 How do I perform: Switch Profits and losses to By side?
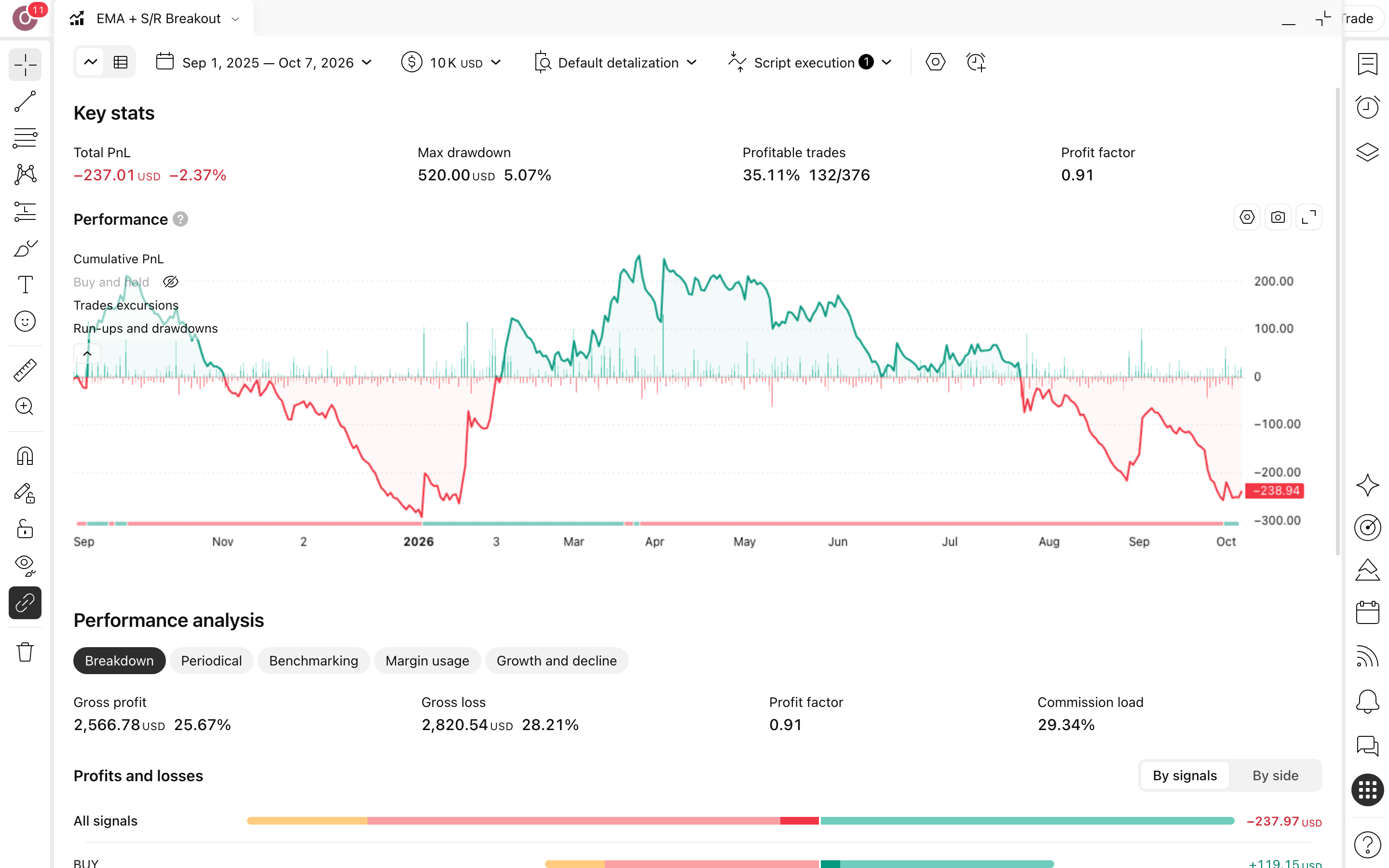[x=1275, y=775]
